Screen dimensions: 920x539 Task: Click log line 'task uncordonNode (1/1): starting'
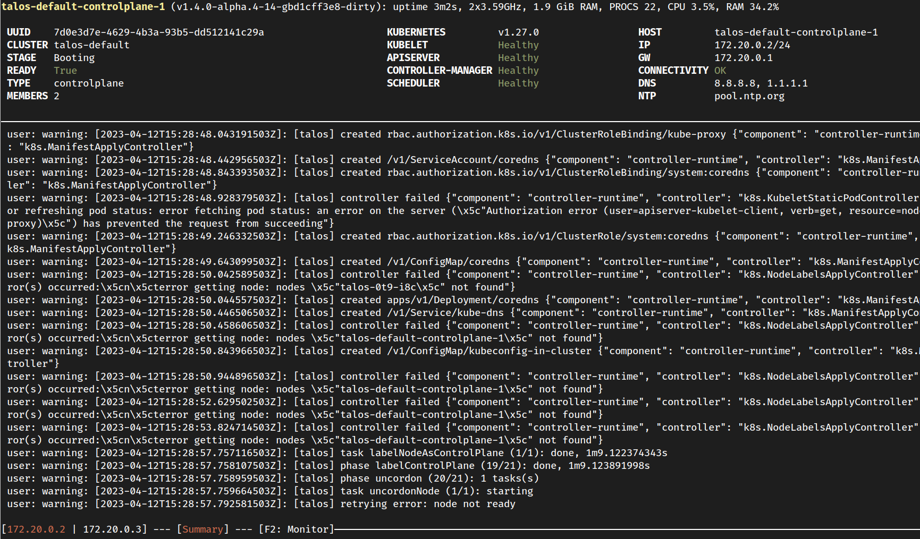[270, 491]
